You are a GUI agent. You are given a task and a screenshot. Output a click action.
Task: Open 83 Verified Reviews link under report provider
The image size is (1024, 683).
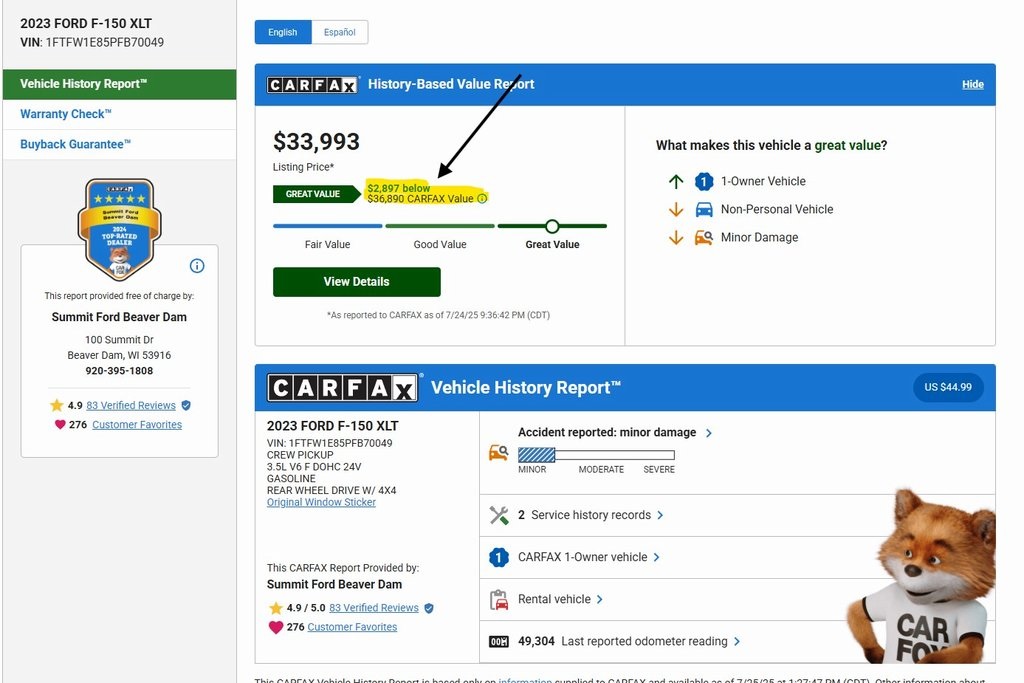pos(374,608)
